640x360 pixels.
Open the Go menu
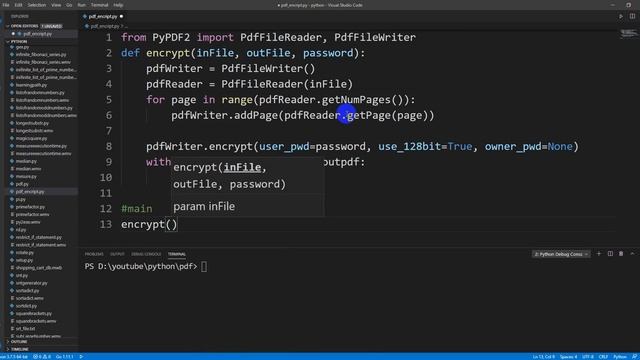(69, 5)
